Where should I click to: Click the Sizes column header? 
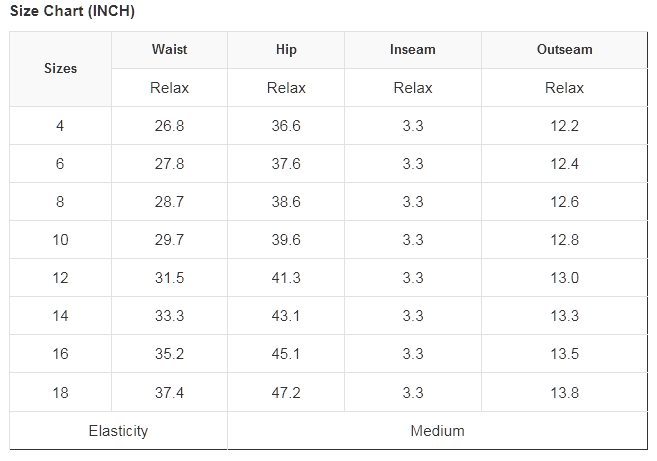click(60, 68)
